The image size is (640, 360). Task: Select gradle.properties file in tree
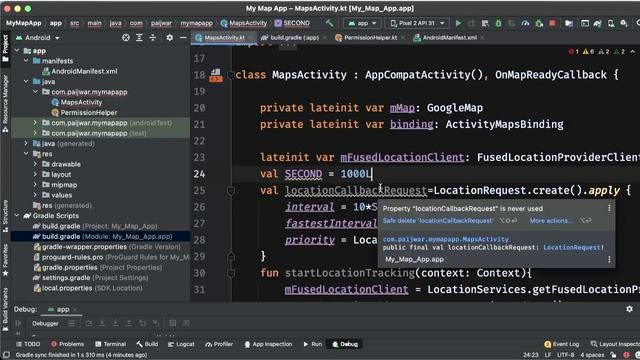point(70,267)
